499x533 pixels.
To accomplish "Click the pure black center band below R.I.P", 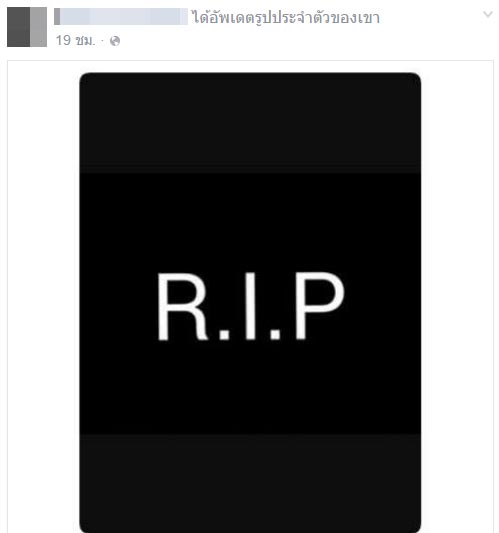I will 250,388.
